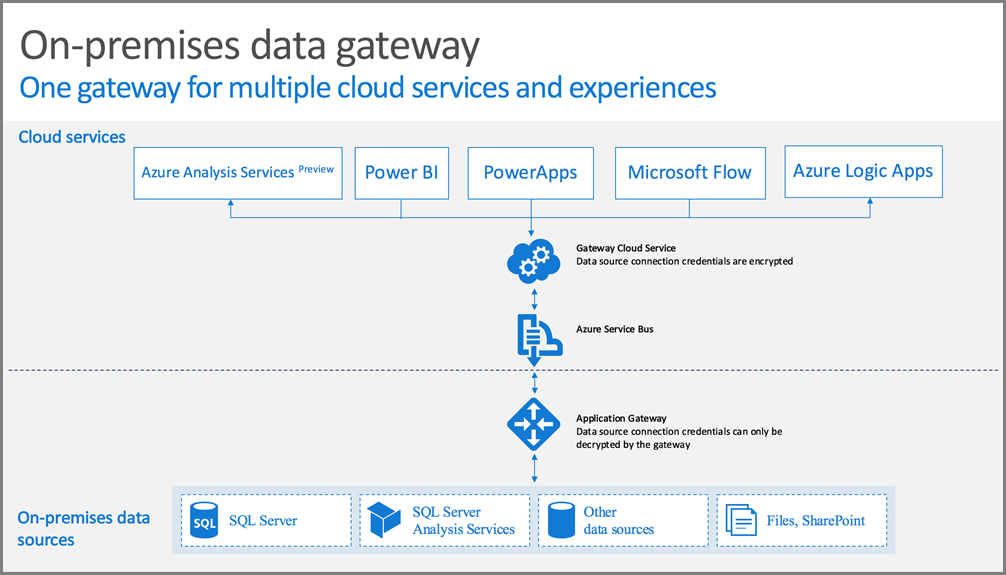Click the SQL Server Analysis Services cube icon
Image resolution: width=1006 pixels, height=575 pixels.
click(x=384, y=520)
